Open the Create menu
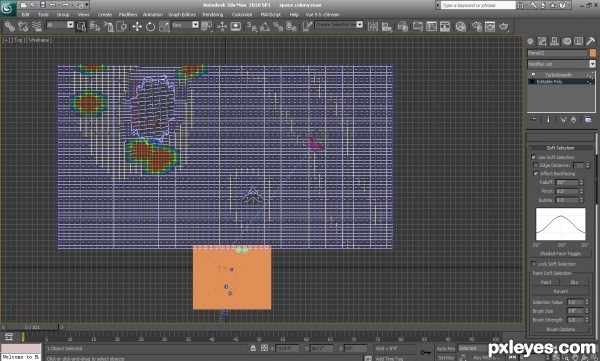600x361 pixels. coord(105,15)
